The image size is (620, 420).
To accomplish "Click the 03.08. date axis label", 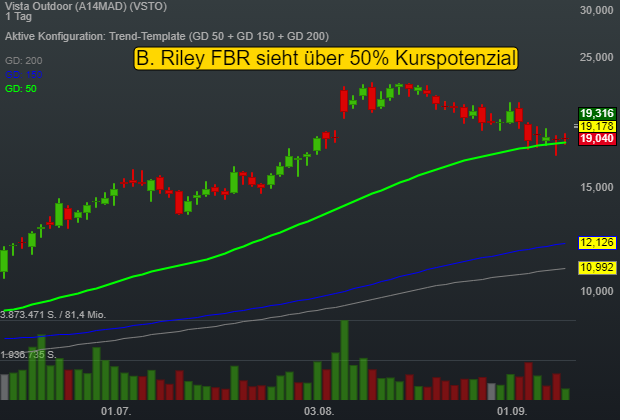I will click(x=319, y=411).
